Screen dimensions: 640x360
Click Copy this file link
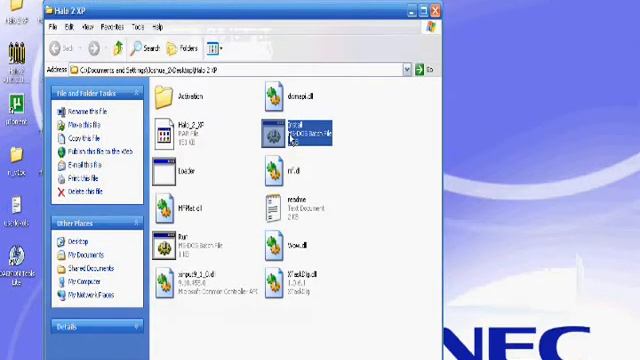pyautogui.click(x=84, y=138)
